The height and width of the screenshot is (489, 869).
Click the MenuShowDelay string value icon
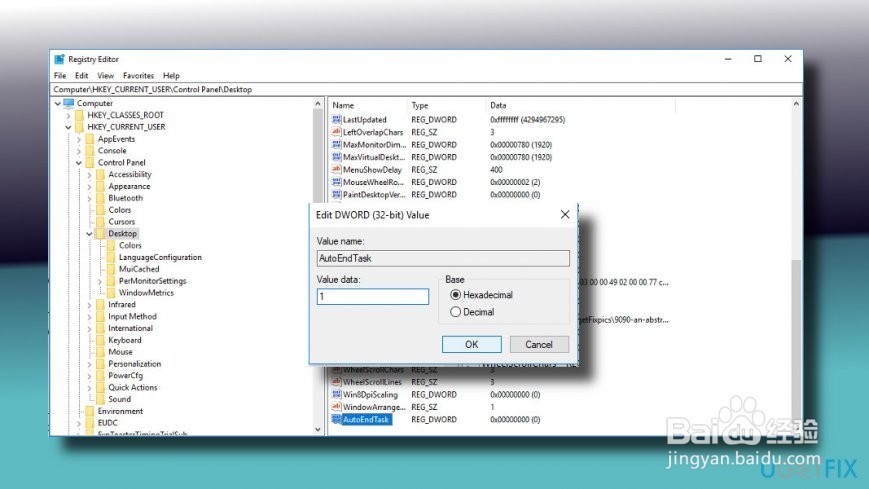336,169
